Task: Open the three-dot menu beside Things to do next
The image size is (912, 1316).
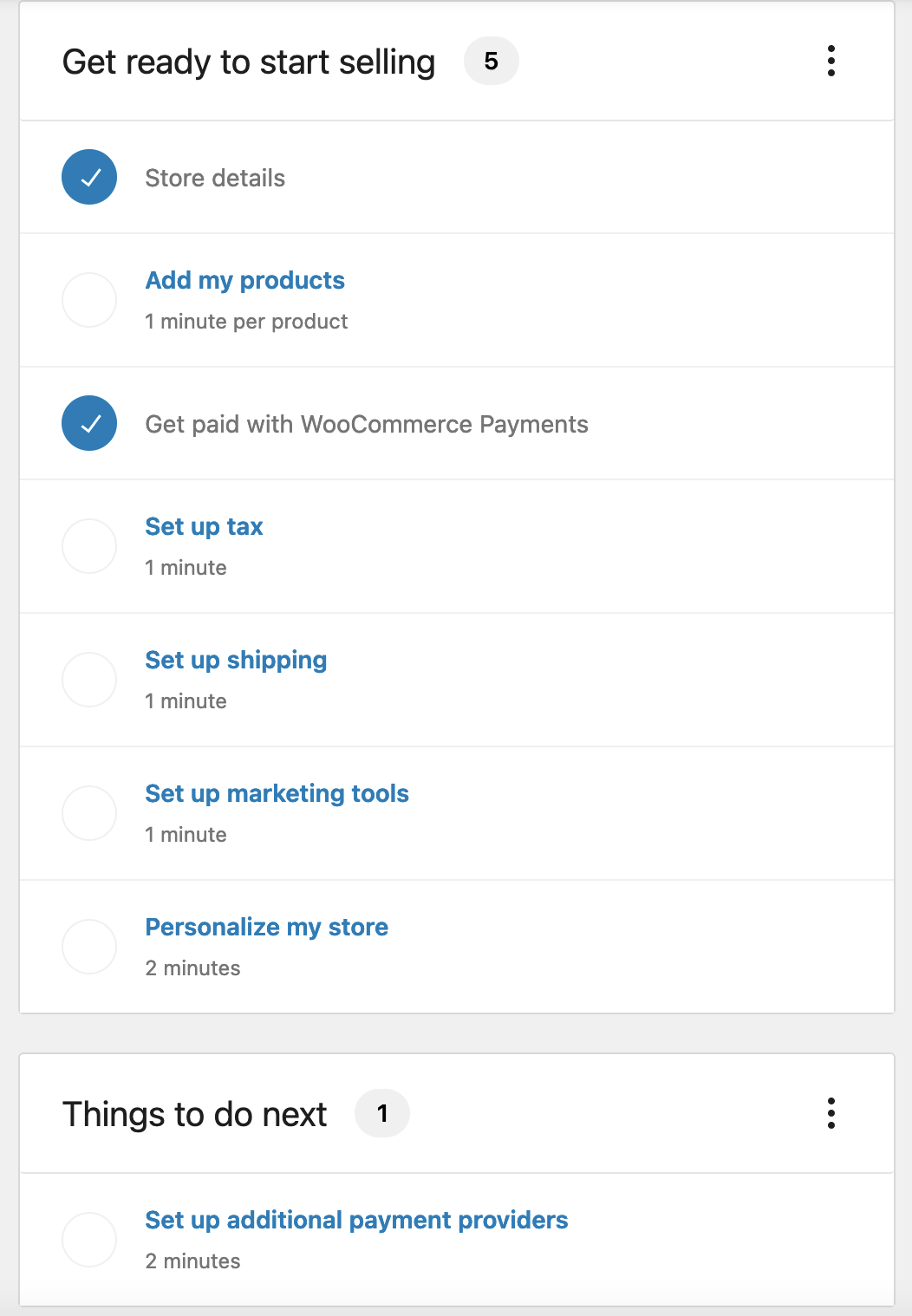Action: 831,1113
